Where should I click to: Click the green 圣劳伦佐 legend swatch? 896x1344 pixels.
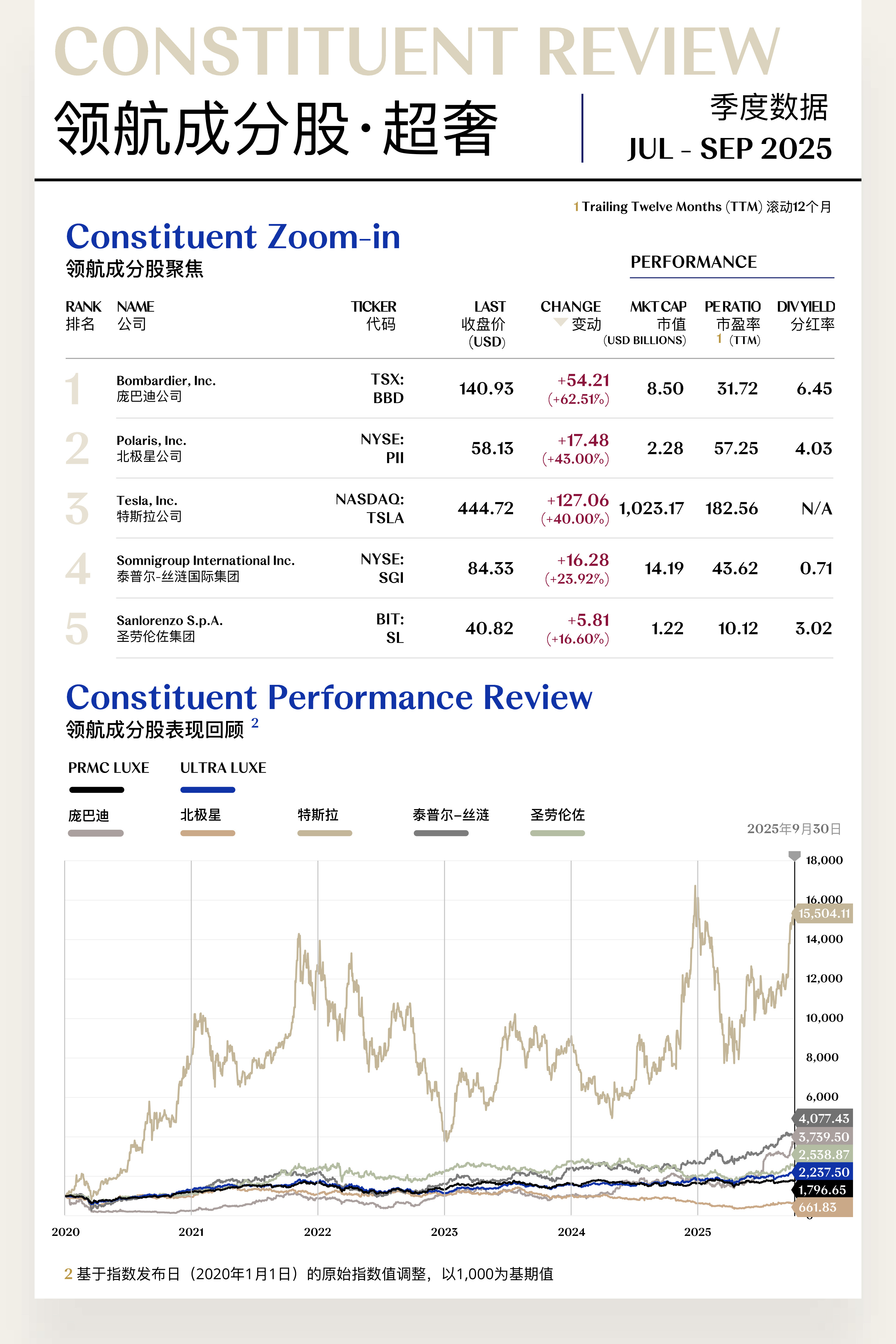pos(557,833)
